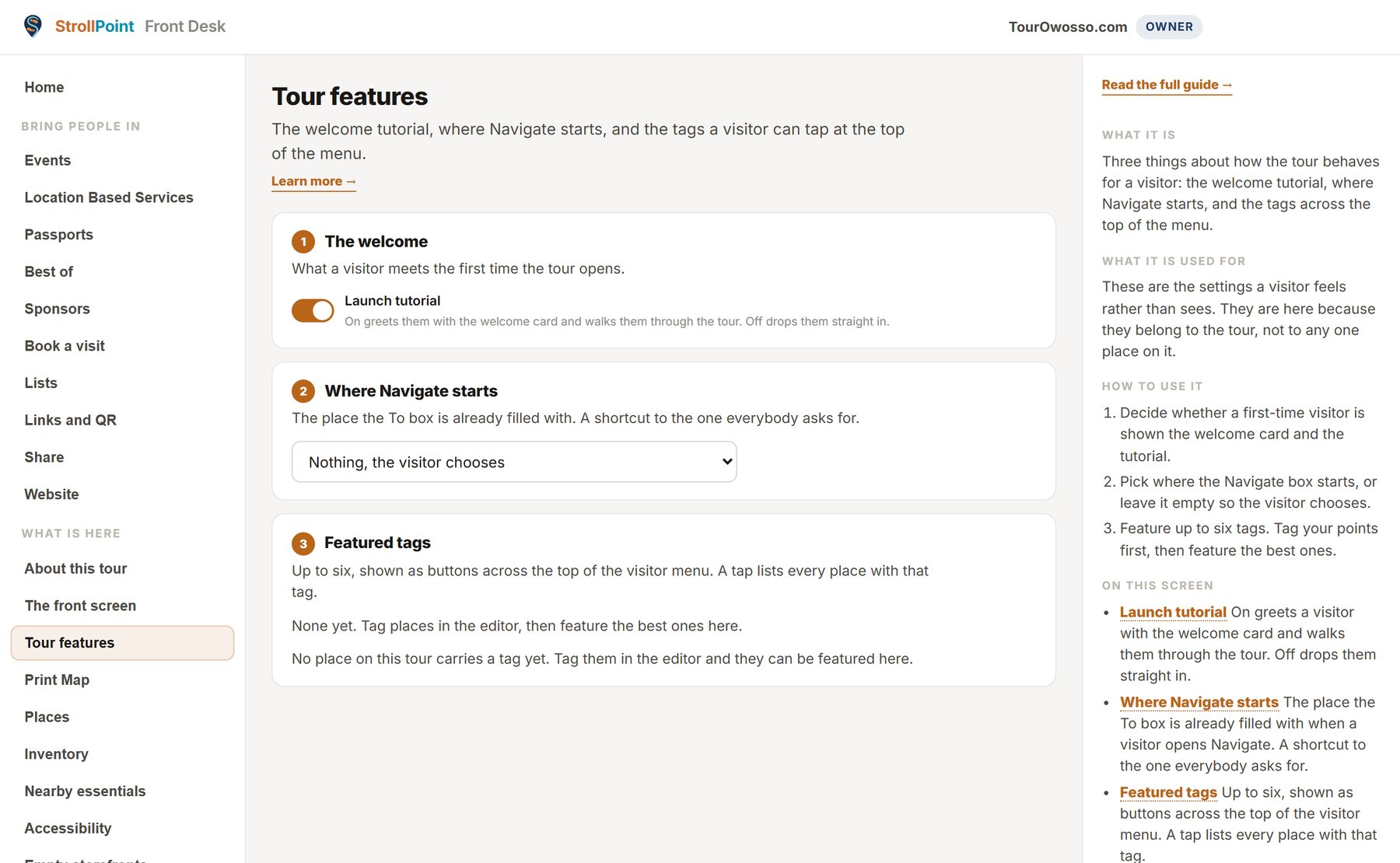Select Passports in the sidebar
The image size is (1400, 863).
(x=59, y=235)
